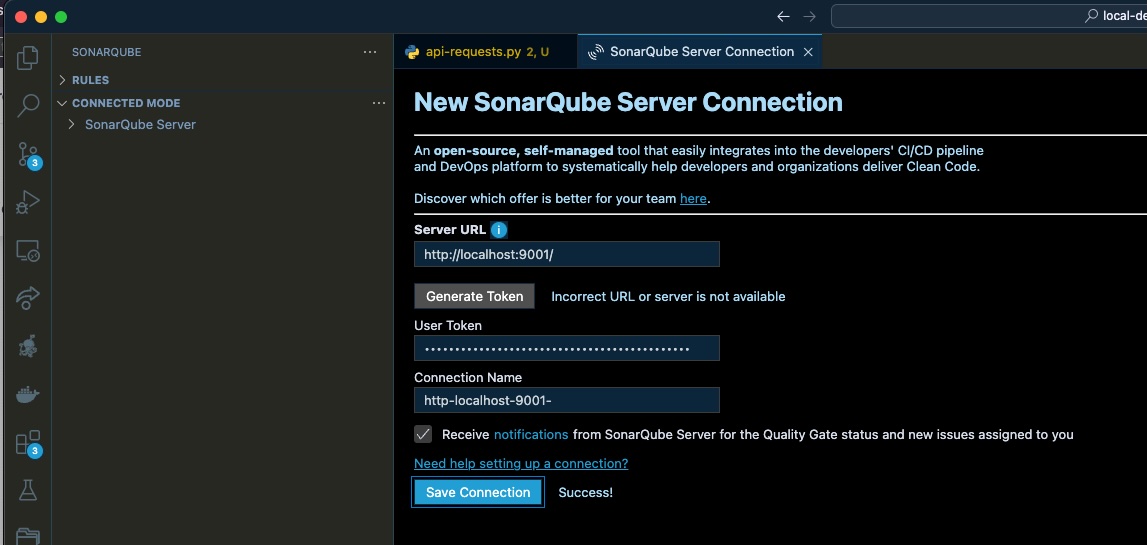
Task: Click the SONARQUBE sidebar title
Action: pyautogui.click(x=107, y=52)
